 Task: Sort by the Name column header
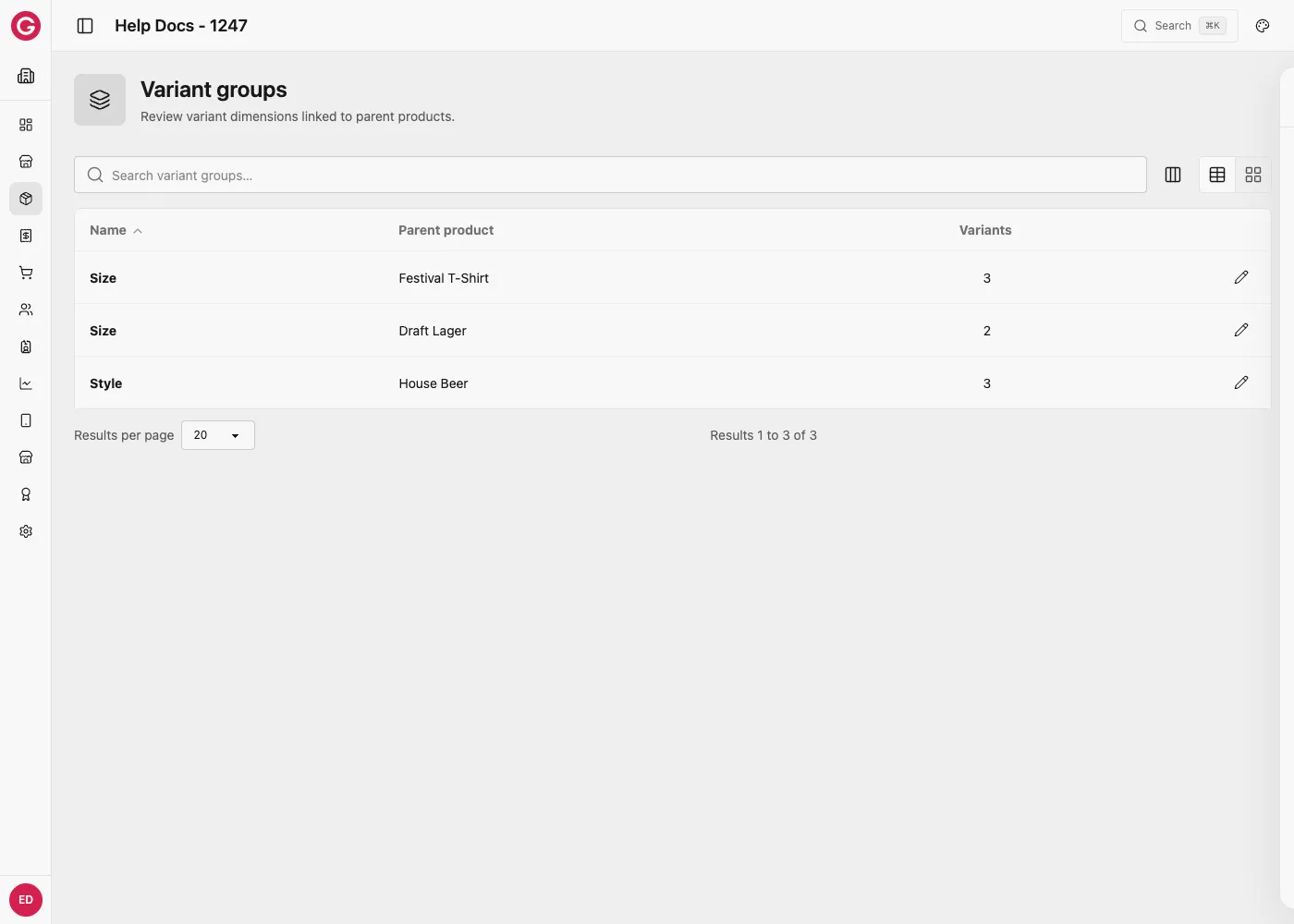point(116,230)
